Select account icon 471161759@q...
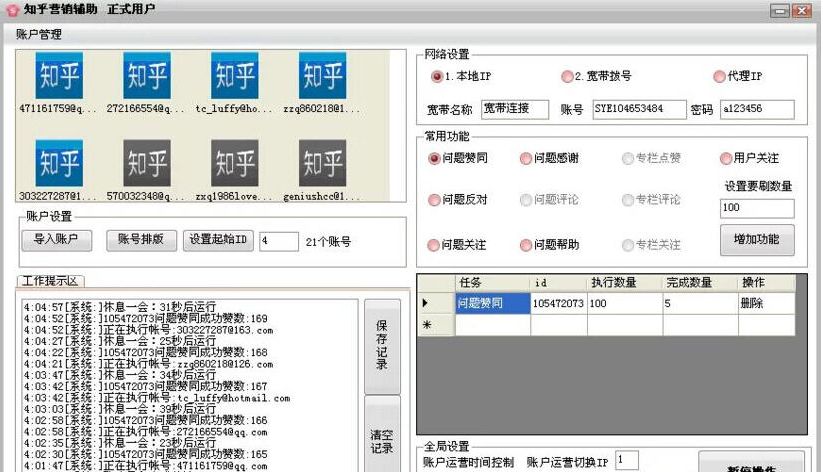This screenshot has height=472, width=823. point(59,76)
